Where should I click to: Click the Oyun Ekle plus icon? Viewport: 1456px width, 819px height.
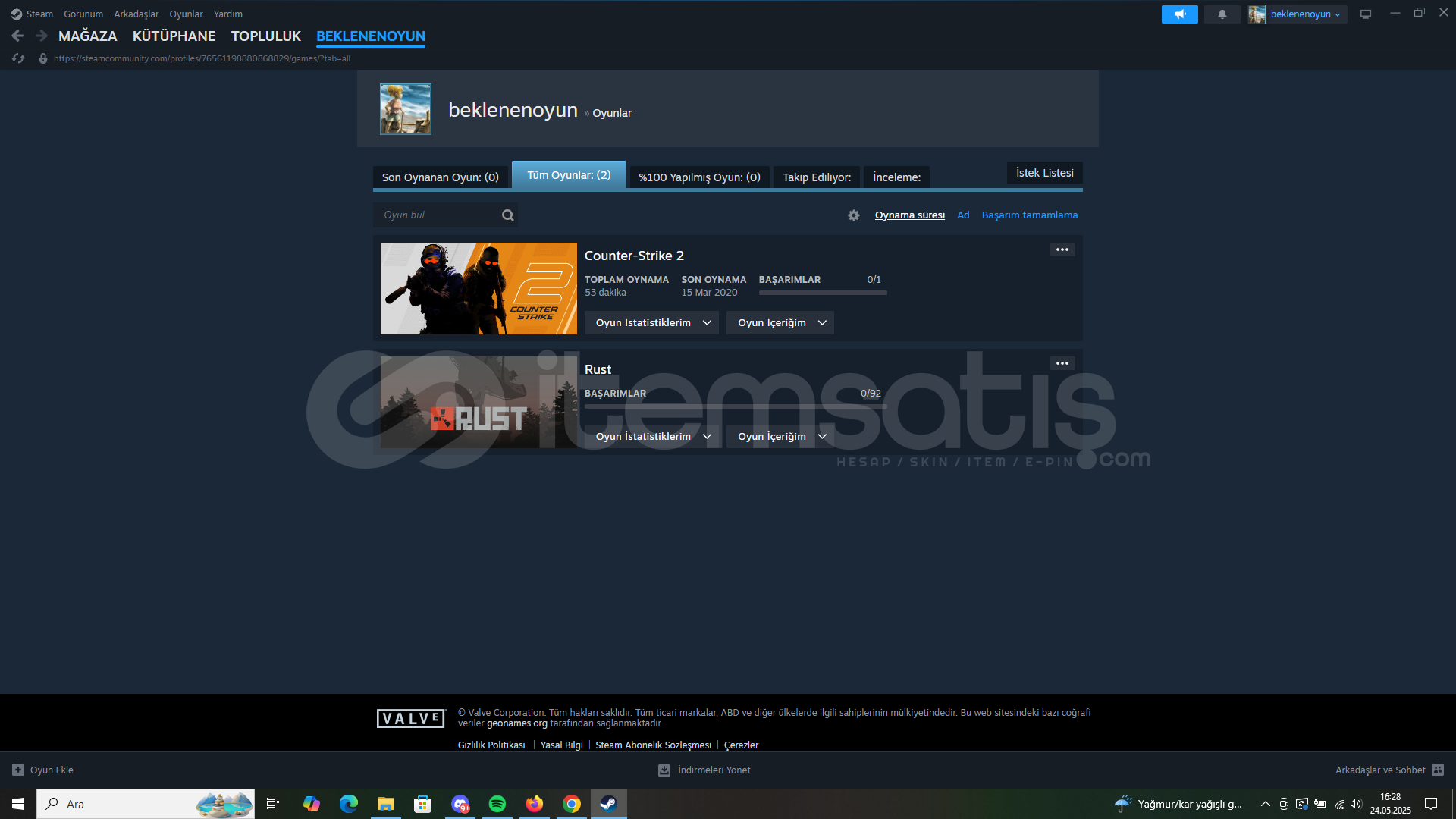[18, 770]
